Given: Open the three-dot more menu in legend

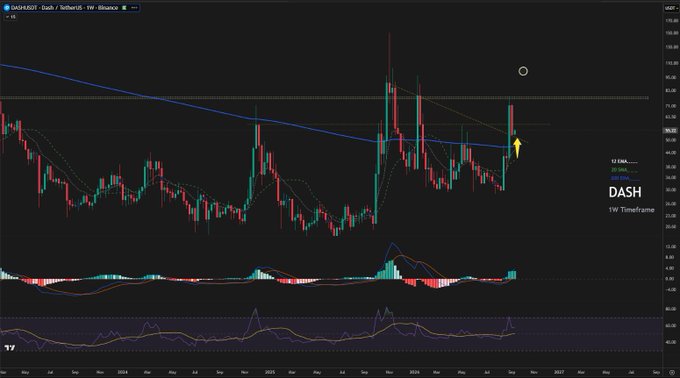Looking at the screenshot, I should pos(134,8).
